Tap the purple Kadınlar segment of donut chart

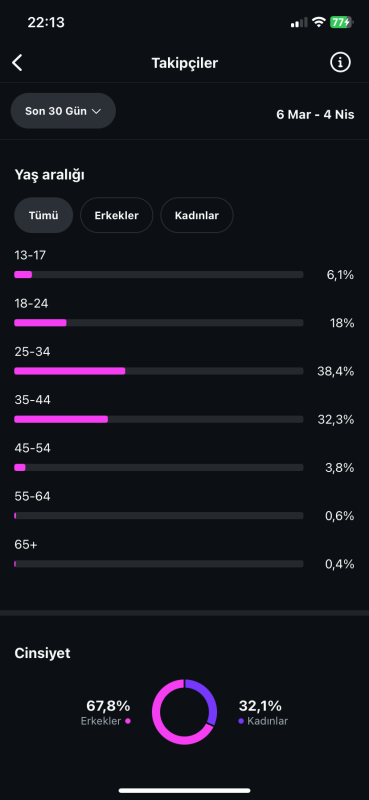pos(208,699)
